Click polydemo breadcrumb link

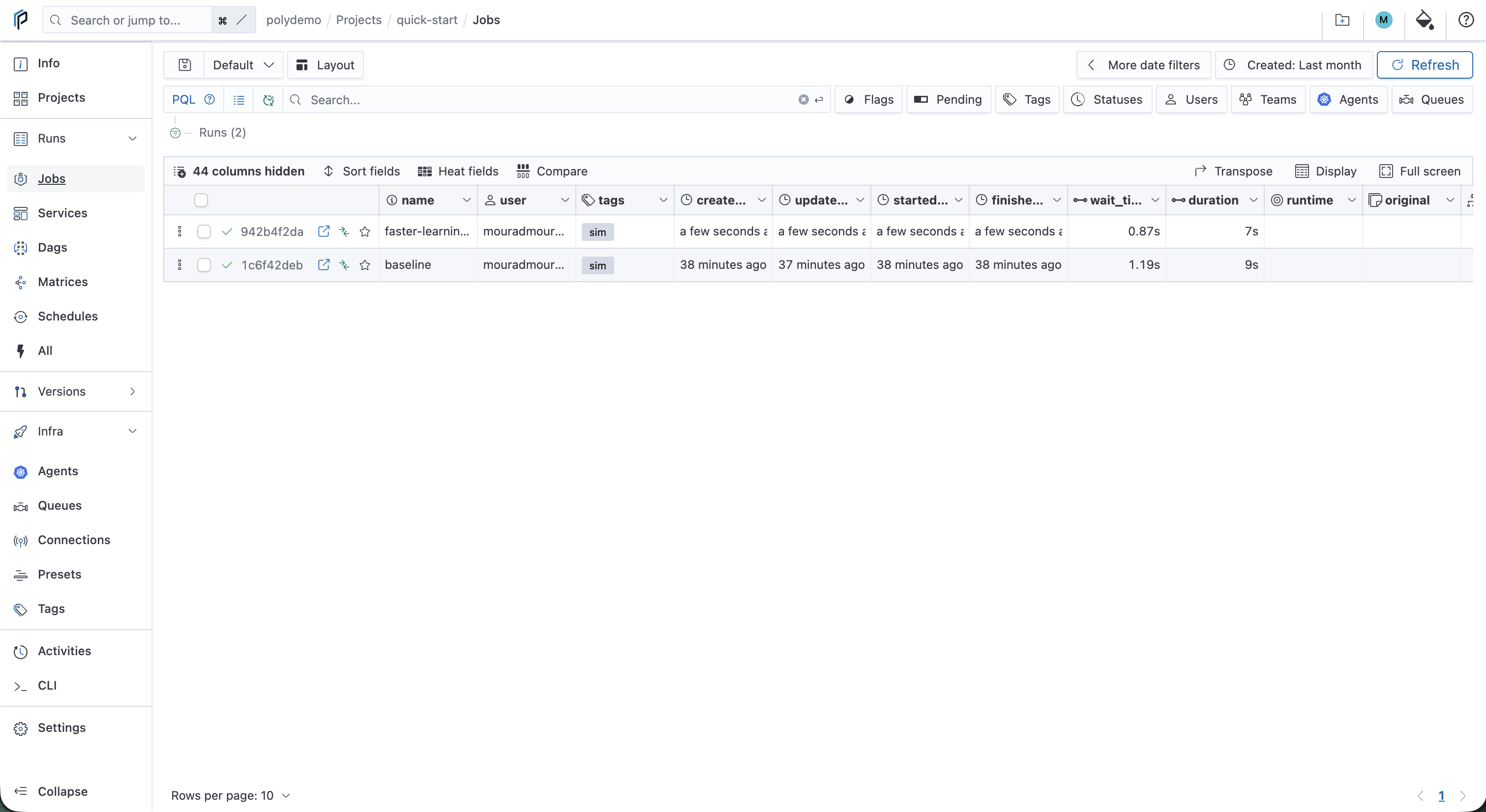pos(294,20)
